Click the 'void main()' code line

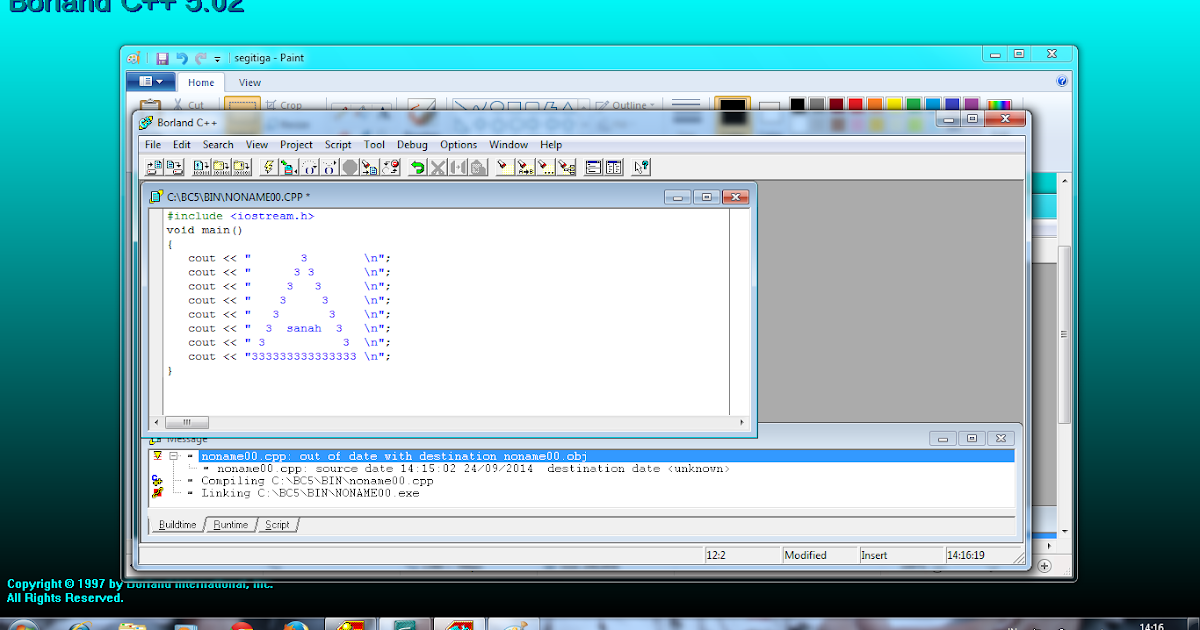point(205,230)
